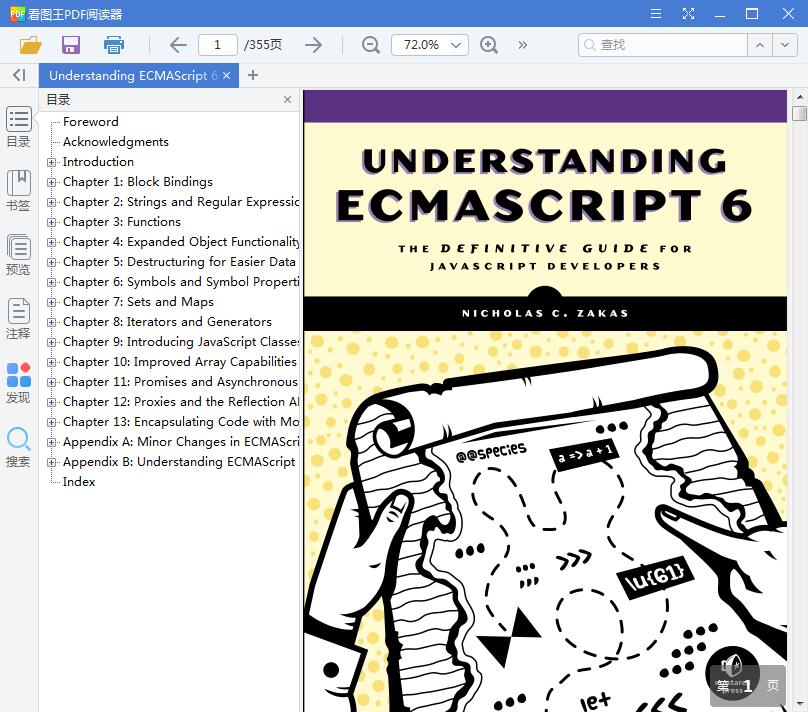
Task: Expand Chapter 6: Symbols node
Action: pyautogui.click(x=51, y=282)
